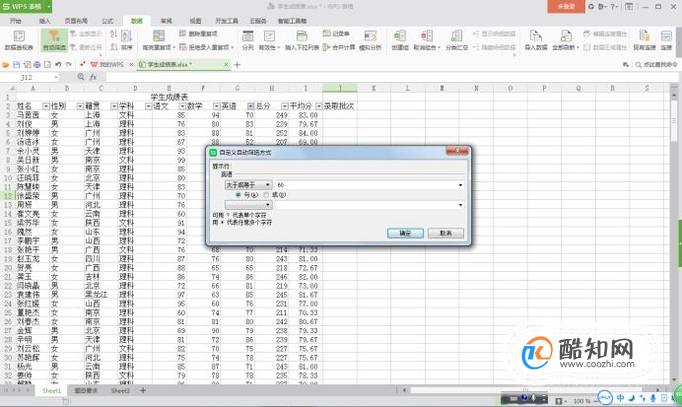Click the Import Data (导入数据) icon
Viewport: 682px width, 407px height.
pyautogui.click(x=535, y=40)
